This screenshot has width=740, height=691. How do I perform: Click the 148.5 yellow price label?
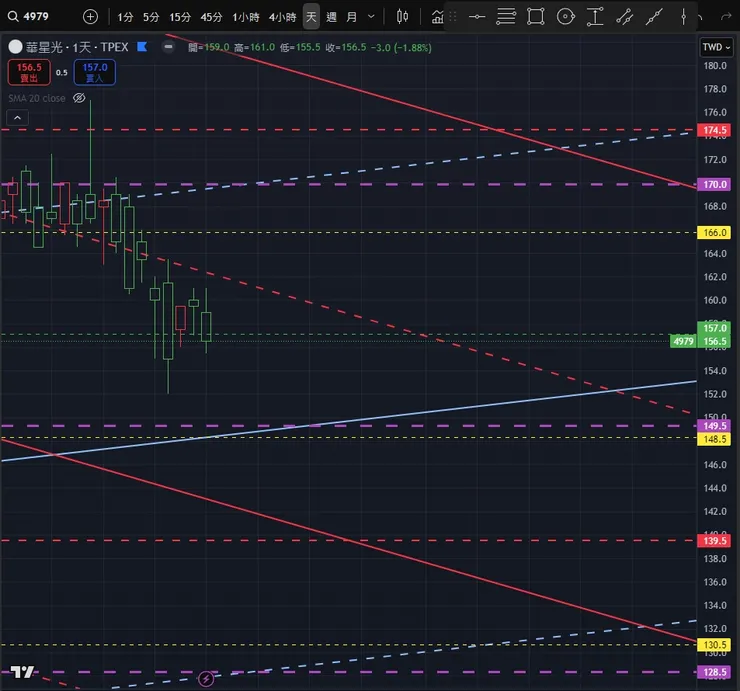714,439
